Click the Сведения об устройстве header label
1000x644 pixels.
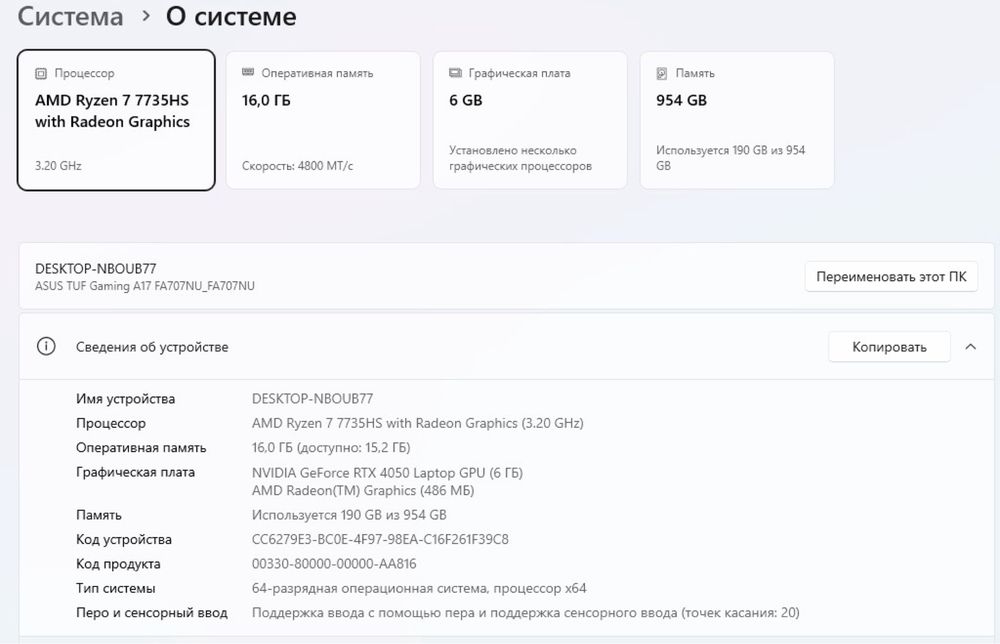click(152, 347)
